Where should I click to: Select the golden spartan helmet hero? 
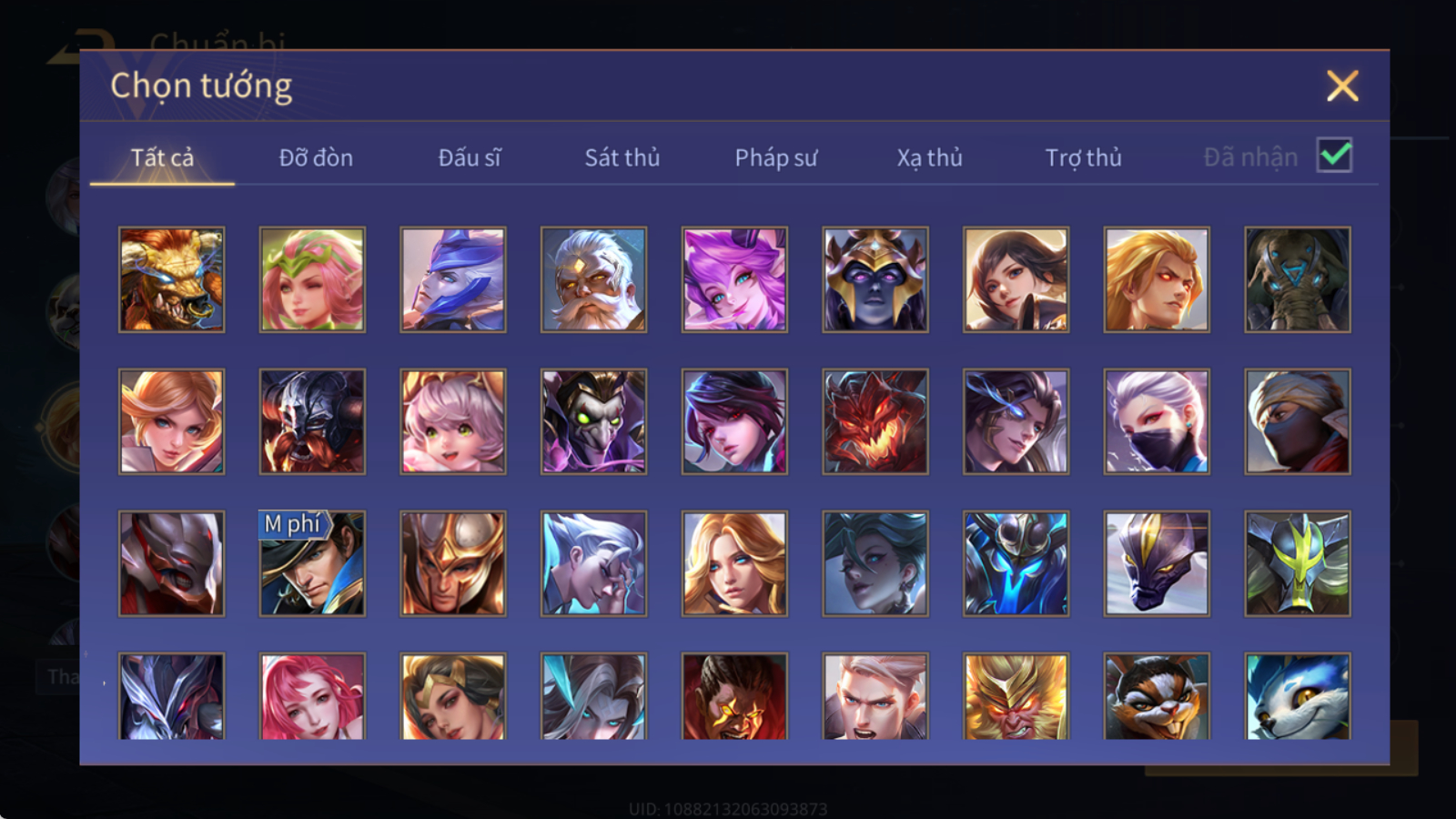[453, 563]
